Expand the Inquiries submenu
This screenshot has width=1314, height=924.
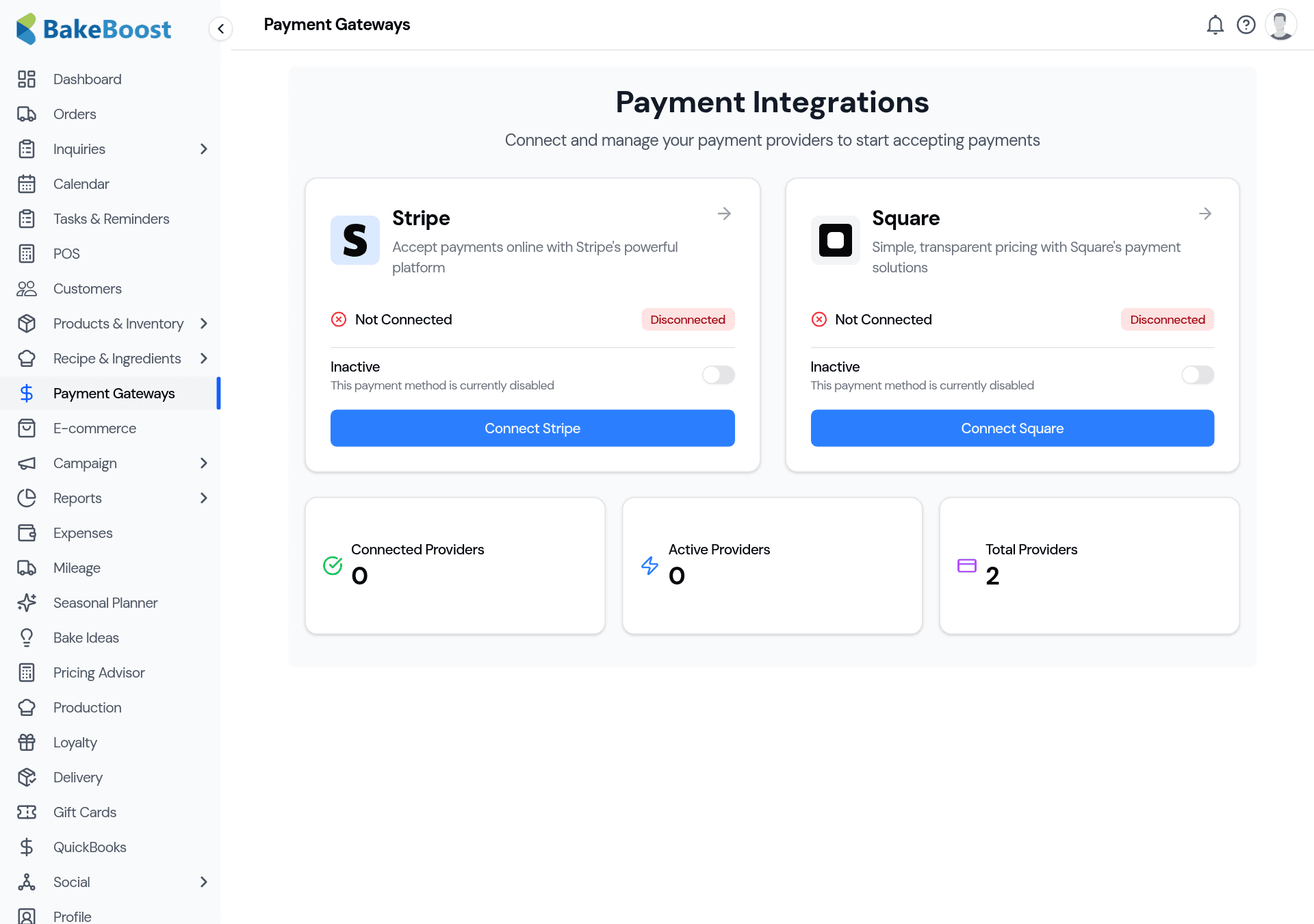(x=203, y=149)
